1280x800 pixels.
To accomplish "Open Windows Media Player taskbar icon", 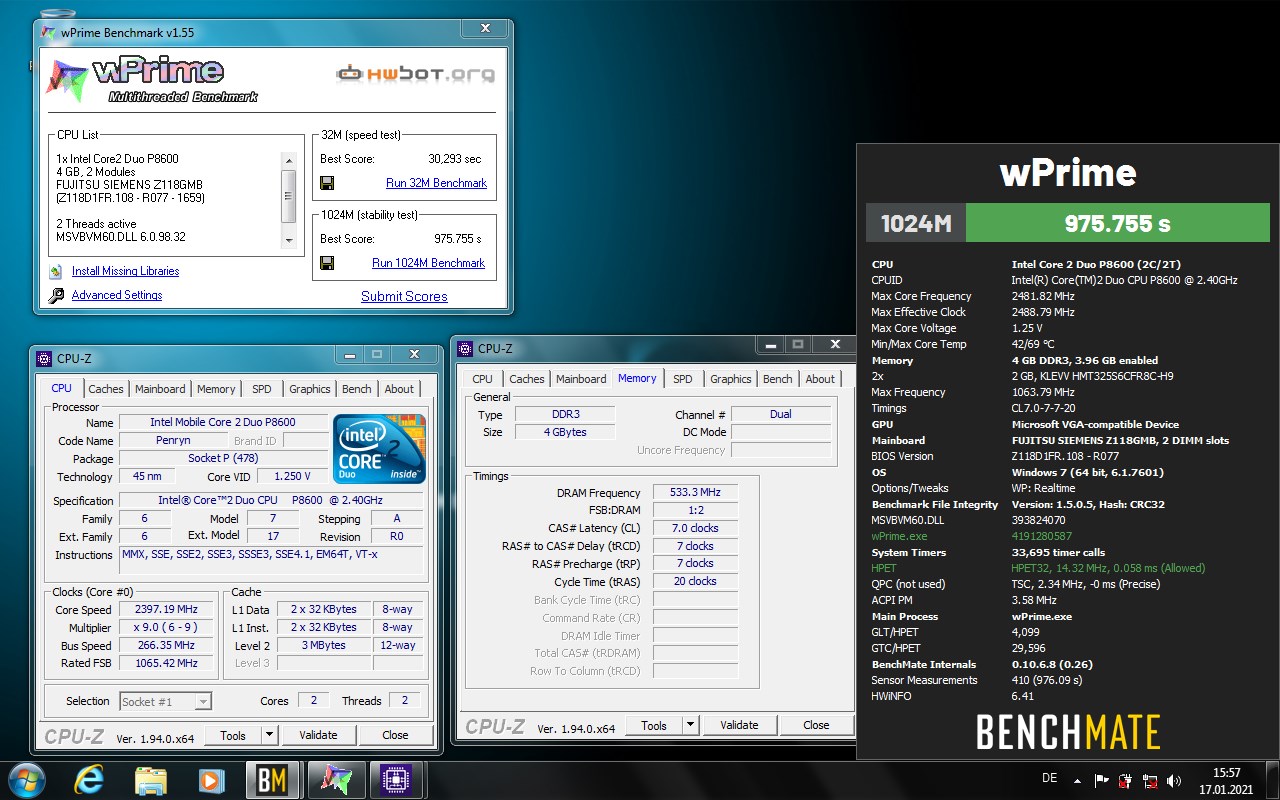I will tap(210, 779).
